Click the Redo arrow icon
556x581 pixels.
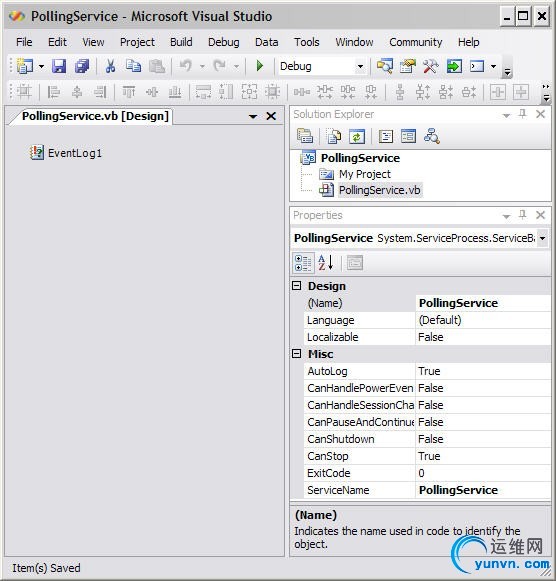(220, 66)
